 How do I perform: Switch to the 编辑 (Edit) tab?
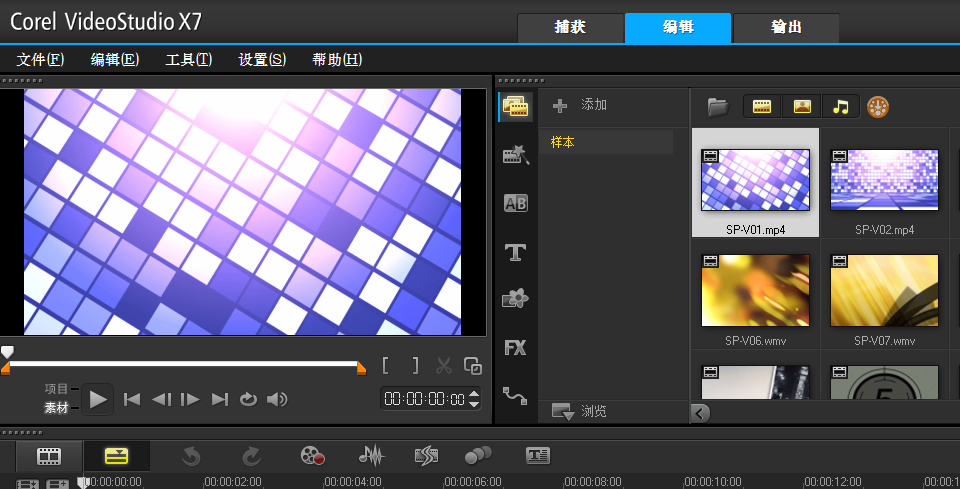tap(678, 28)
